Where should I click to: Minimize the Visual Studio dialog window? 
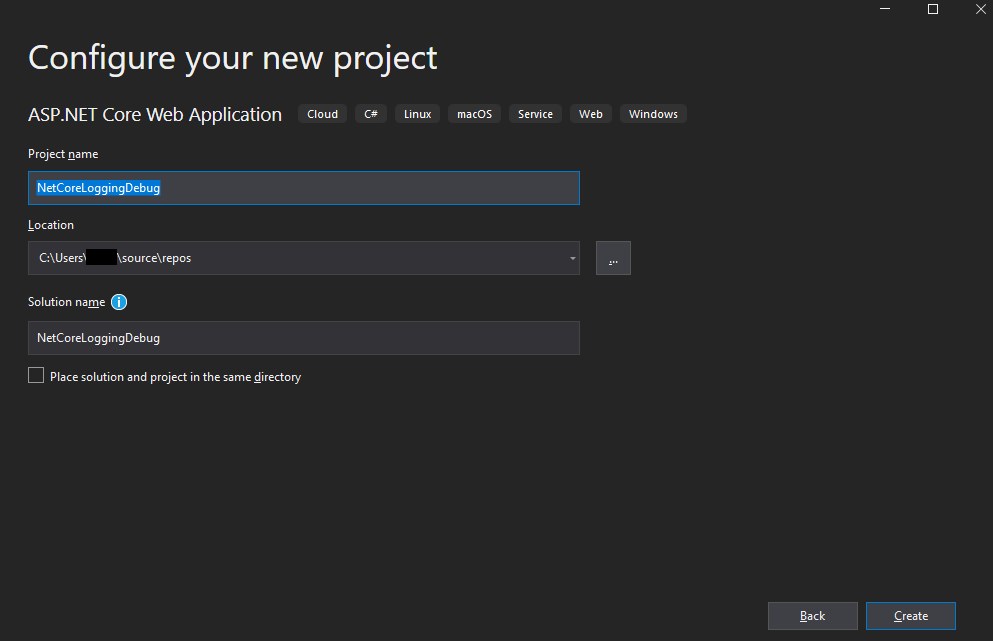[x=884, y=9]
